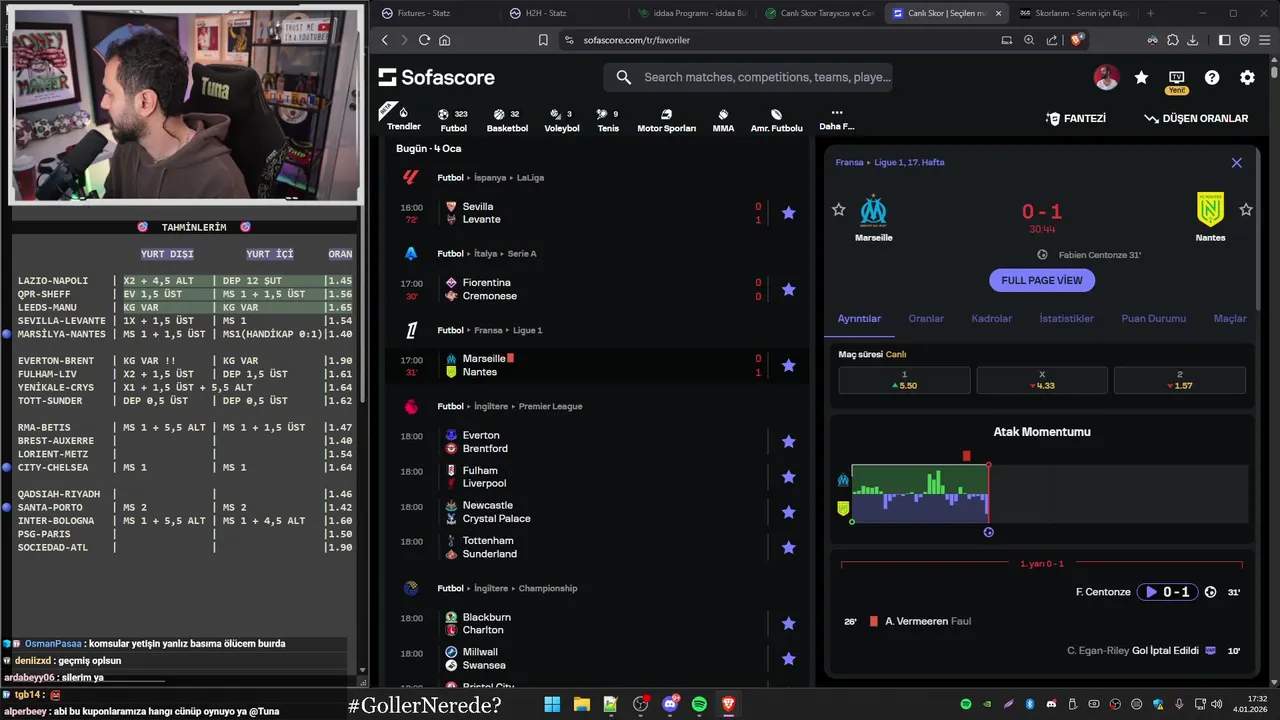Select the Voleybol sport icon
The height and width of the screenshot is (720, 1280).
click(x=561, y=120)
